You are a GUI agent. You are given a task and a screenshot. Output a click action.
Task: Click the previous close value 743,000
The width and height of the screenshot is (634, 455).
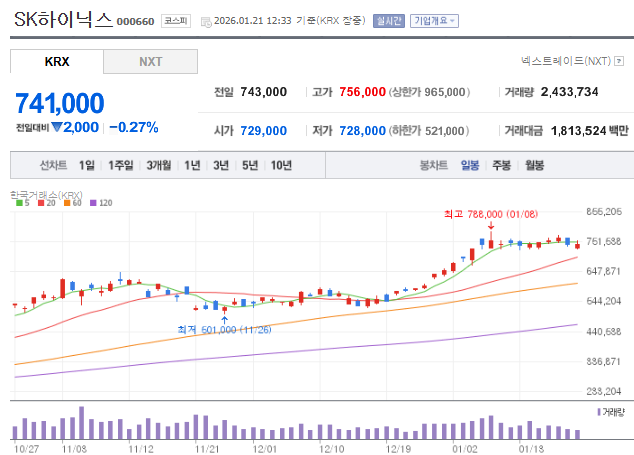coord(264,92)
